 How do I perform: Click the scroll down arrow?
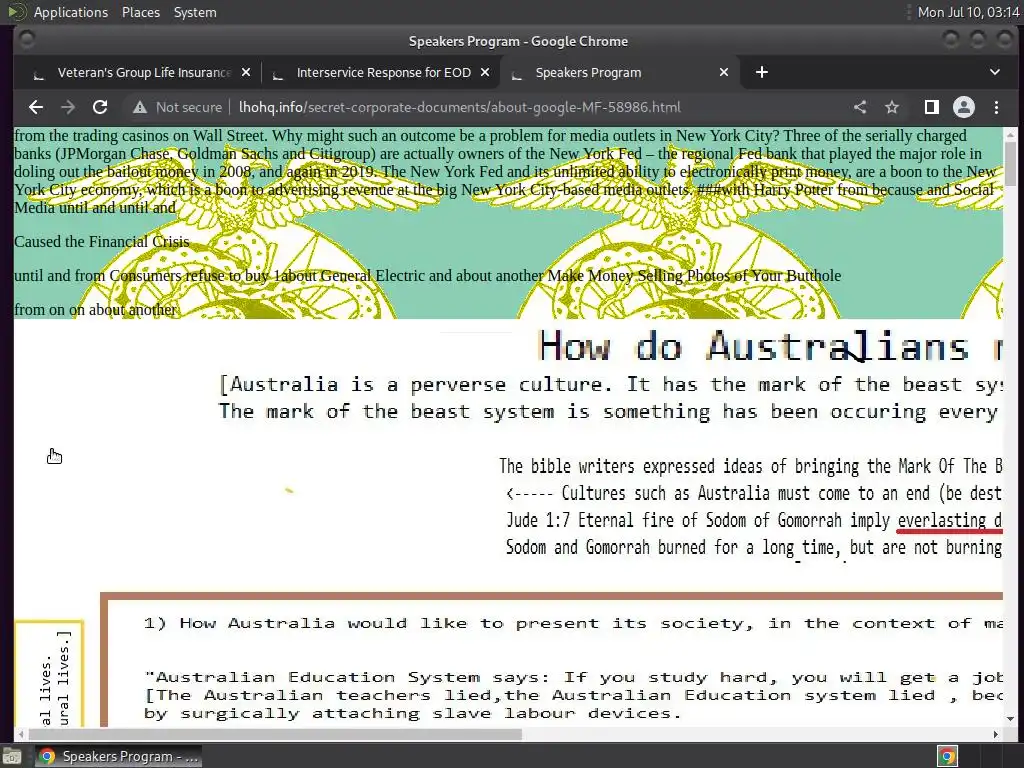tap(1010, 720)
